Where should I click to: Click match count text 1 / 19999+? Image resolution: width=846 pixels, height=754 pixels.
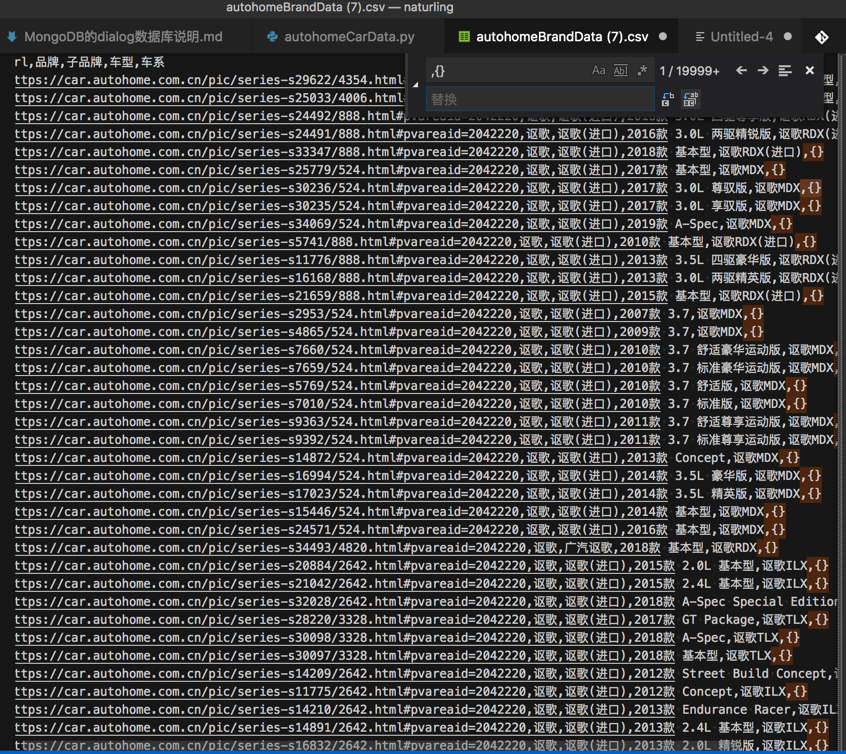[690, 71]
